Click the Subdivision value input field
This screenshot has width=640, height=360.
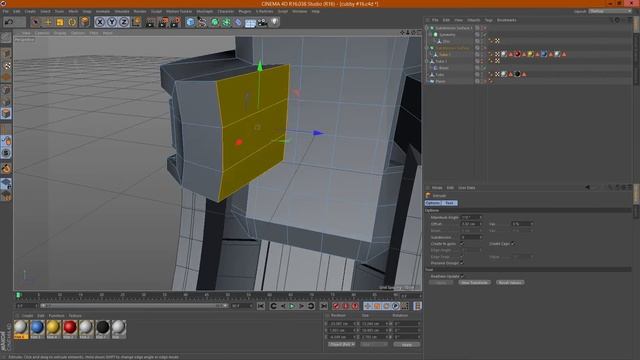[471, 237]
